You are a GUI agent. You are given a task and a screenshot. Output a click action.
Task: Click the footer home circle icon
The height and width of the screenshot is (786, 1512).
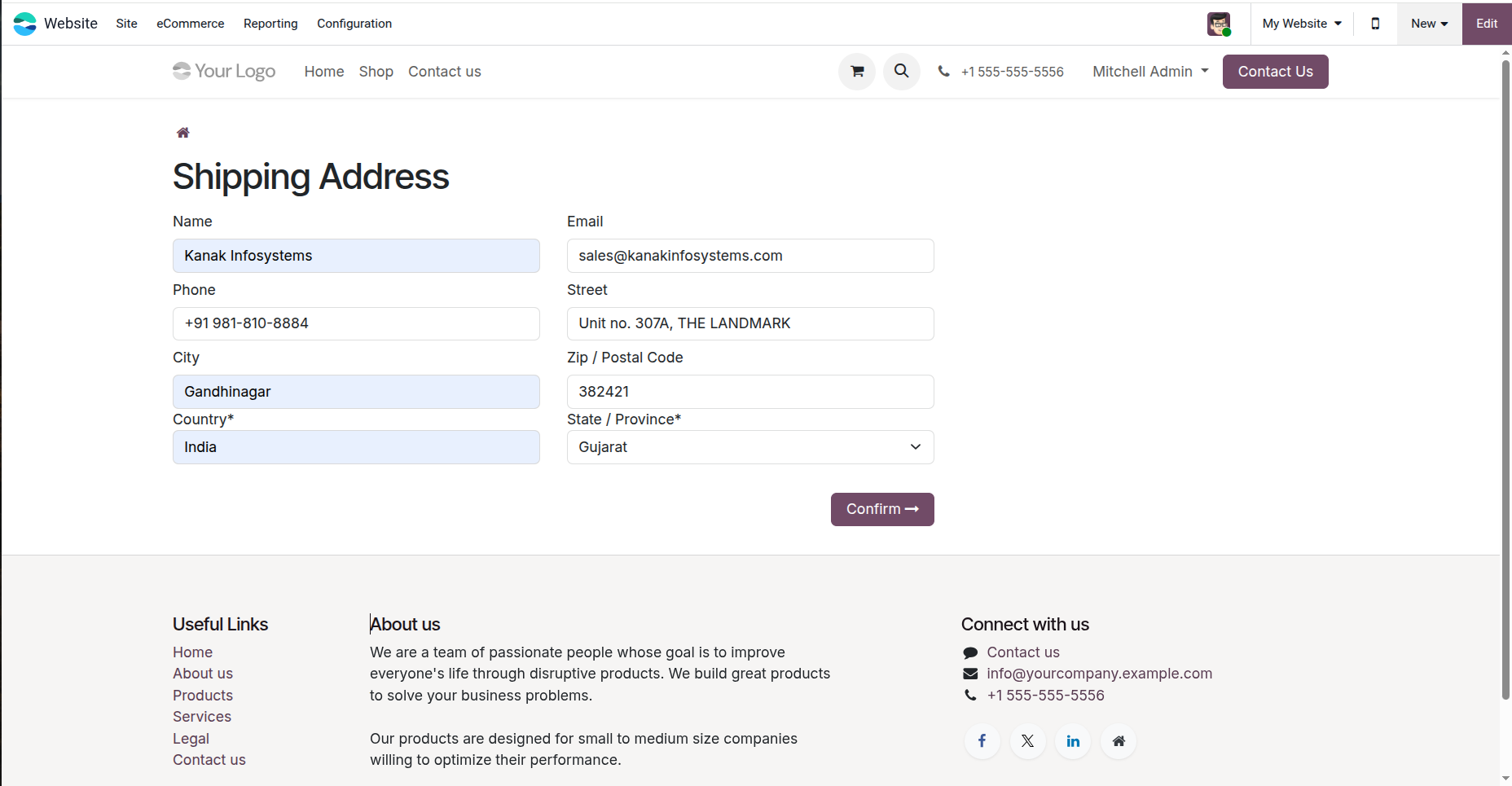tap(1119, 741)
